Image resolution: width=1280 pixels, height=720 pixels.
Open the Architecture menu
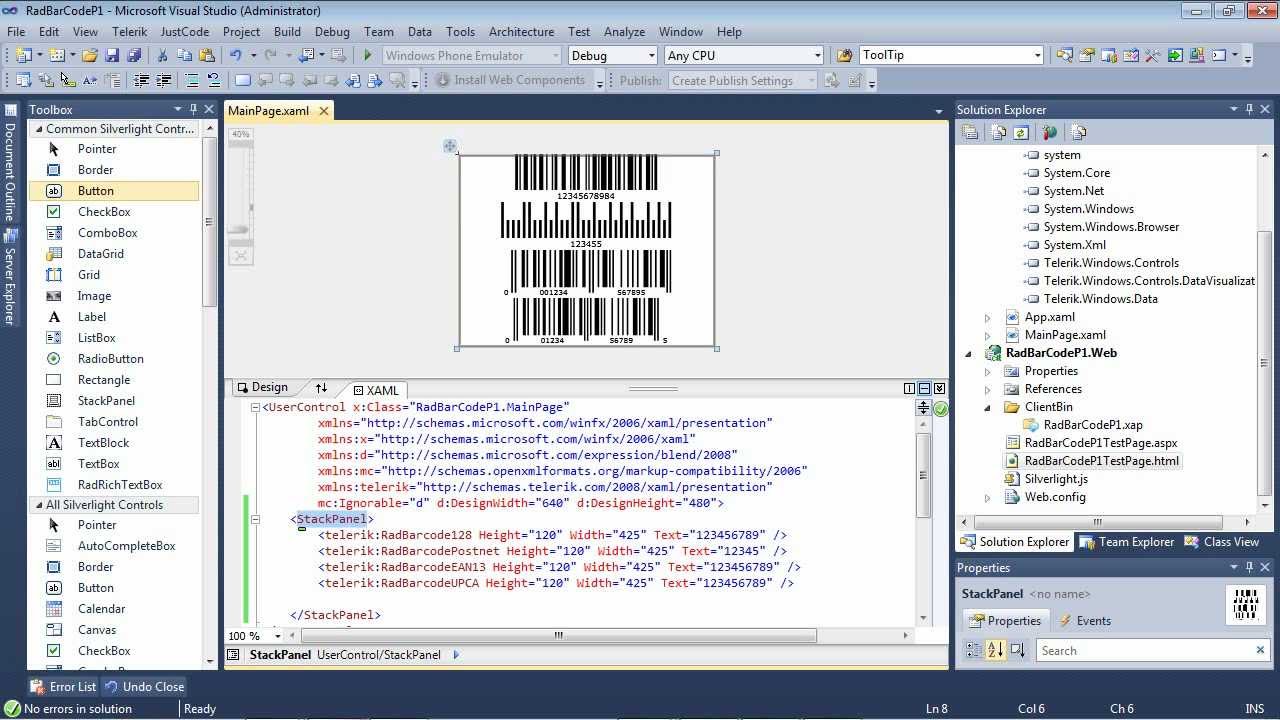click(x=521, y=32)
